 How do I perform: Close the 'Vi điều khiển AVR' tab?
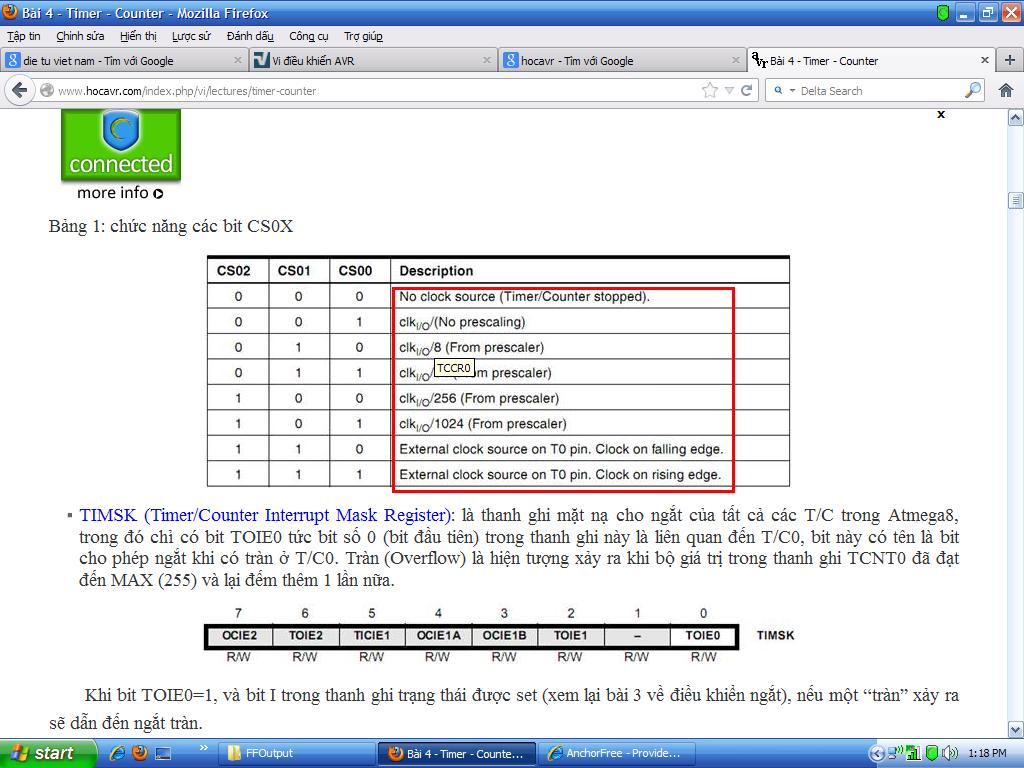[x=487, y=60]
